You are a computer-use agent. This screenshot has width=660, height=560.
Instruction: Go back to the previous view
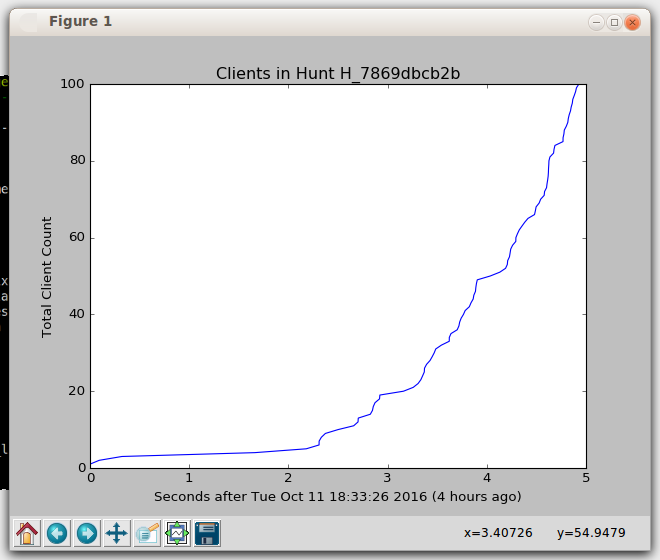point(57,533)
